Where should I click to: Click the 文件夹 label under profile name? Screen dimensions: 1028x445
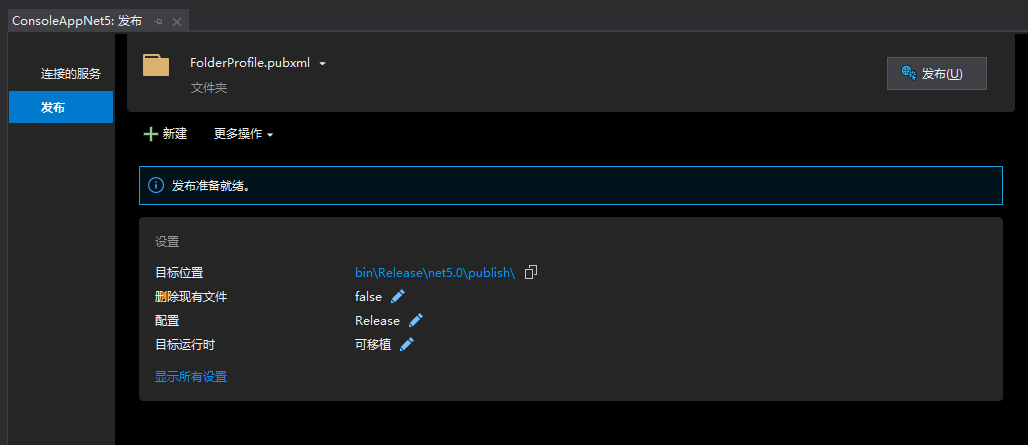coord(209,88)
